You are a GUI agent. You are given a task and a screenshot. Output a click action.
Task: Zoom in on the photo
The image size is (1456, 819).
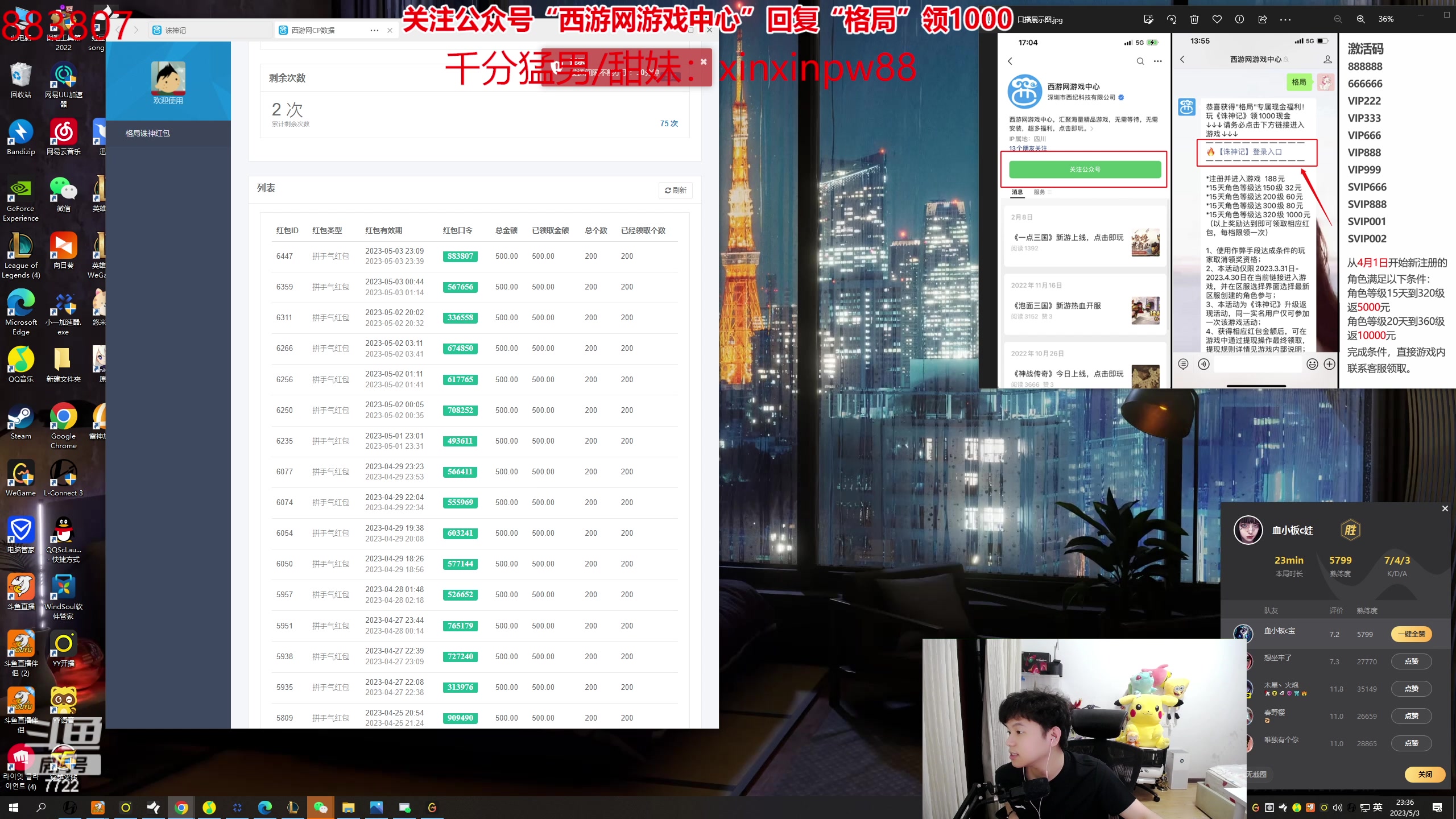point(1361,19)
